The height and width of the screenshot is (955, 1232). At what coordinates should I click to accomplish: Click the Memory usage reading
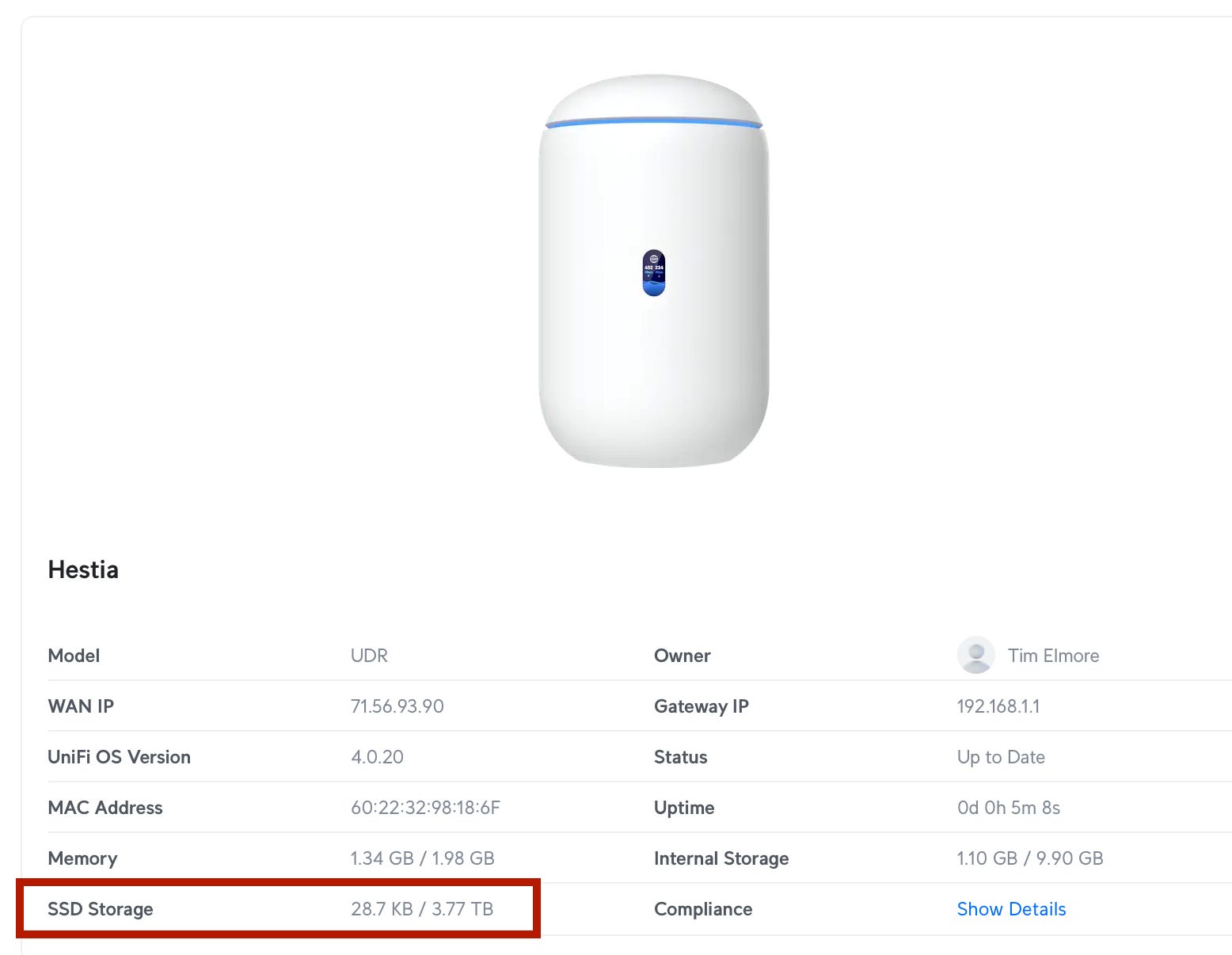tap(423, 858)
